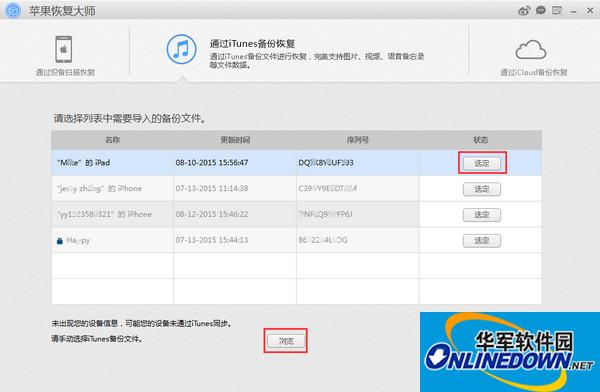Minimize the recovery app window
Screen dimensions: 600x392
point(573,12)
